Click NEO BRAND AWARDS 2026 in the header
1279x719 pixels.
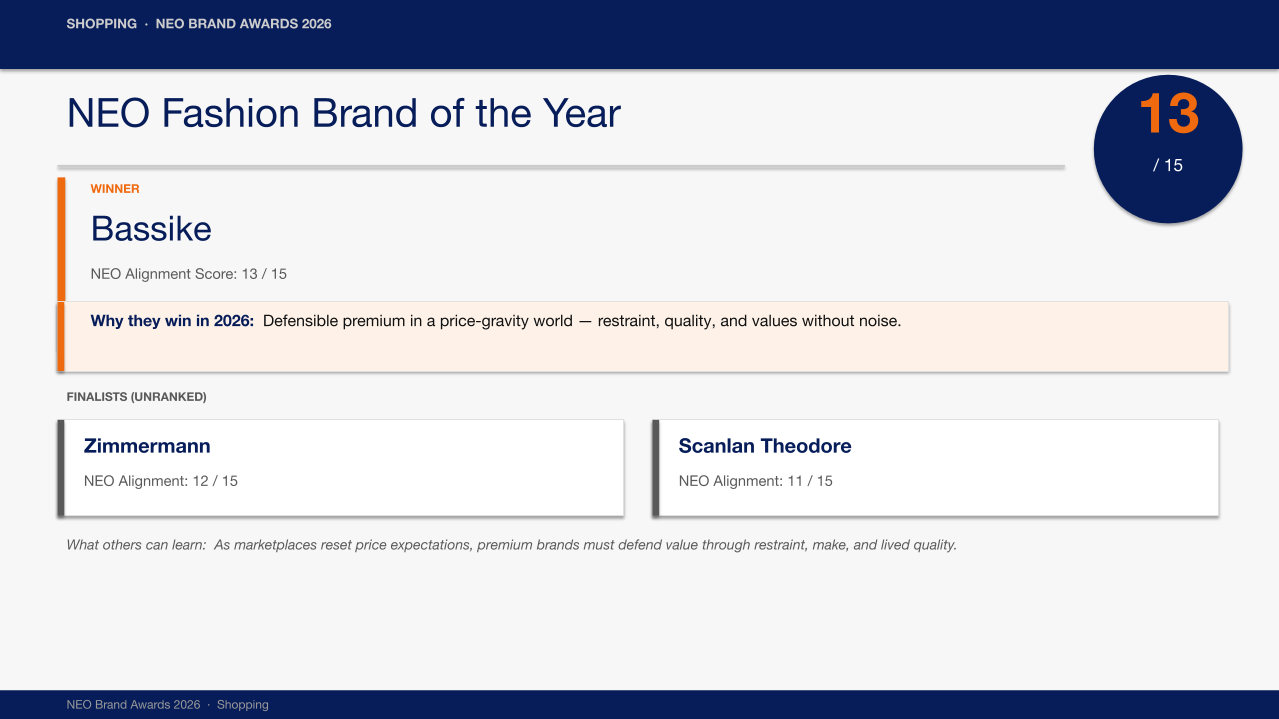(243, 24)
